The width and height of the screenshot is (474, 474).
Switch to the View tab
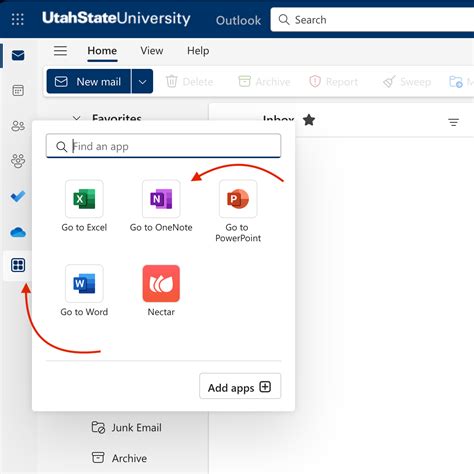[152, 51]
